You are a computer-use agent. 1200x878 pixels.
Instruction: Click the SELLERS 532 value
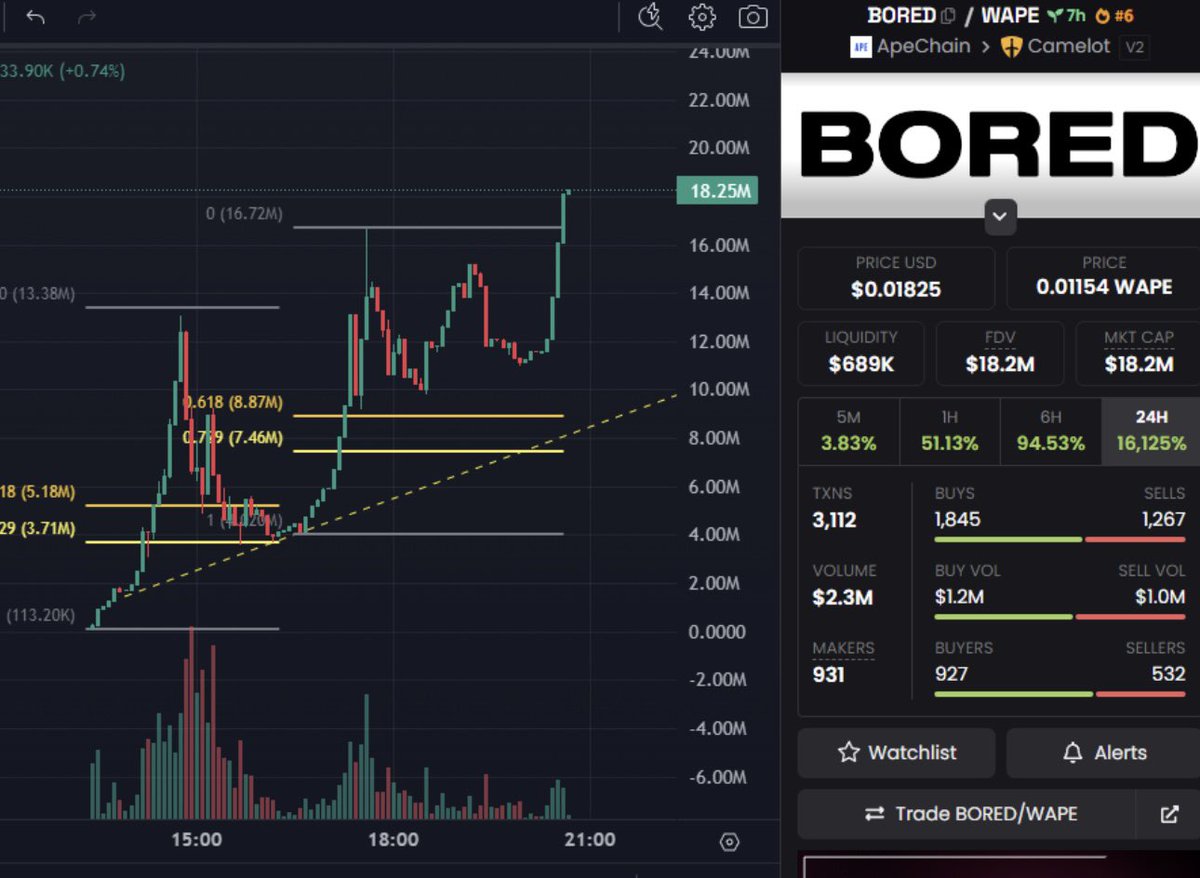pyautogui.click(x=1168, y=674)
